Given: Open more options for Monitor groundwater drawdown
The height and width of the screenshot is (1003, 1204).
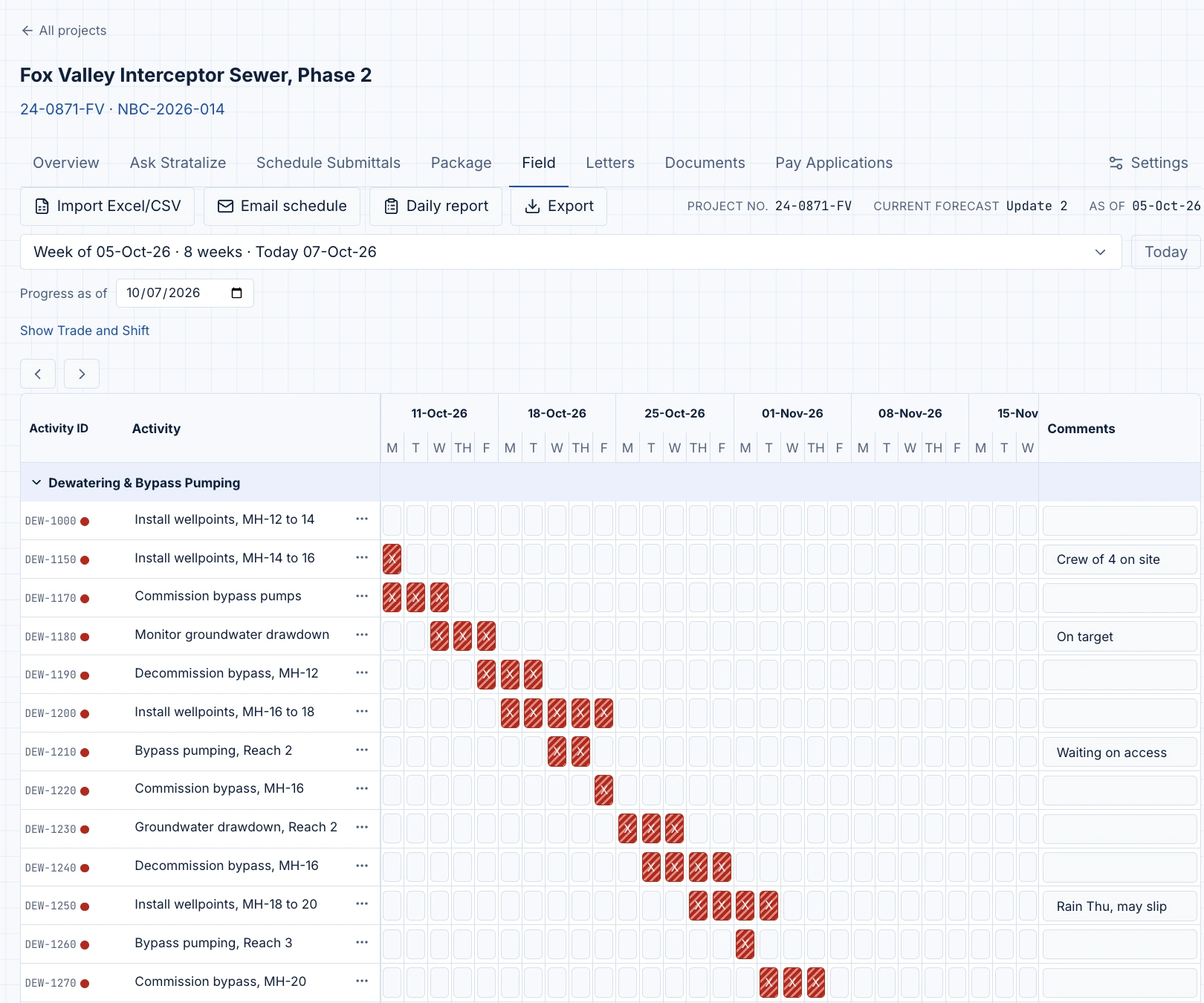Looking at the screenshot, I should pyautogui.click(x=362, y=634).
